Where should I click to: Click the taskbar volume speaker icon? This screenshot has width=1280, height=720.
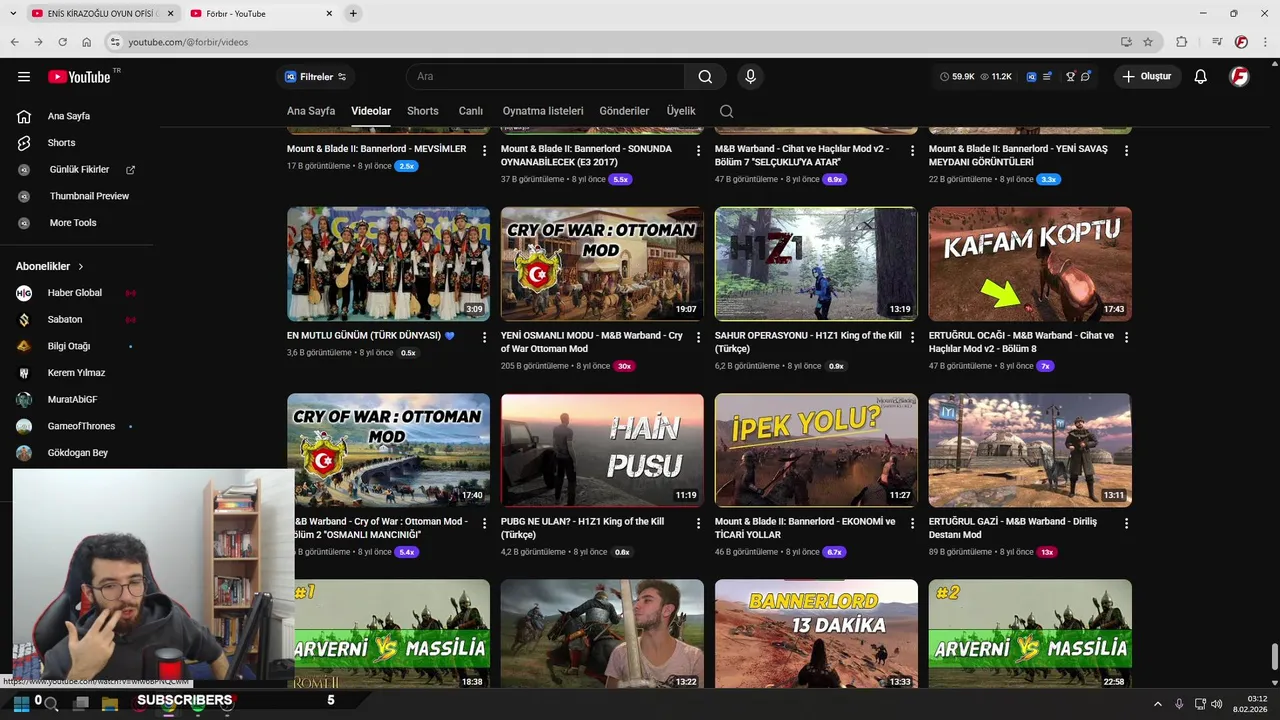[1216, 704]
